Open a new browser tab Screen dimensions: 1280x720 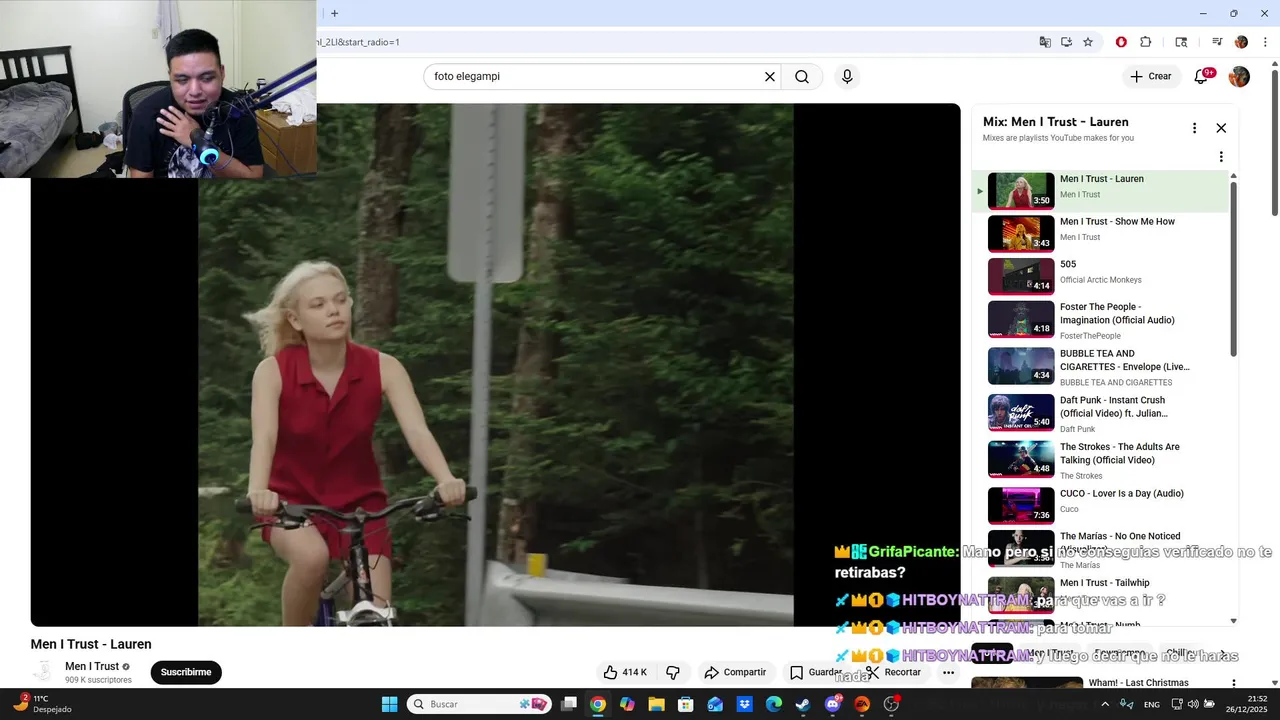point(334,13)
